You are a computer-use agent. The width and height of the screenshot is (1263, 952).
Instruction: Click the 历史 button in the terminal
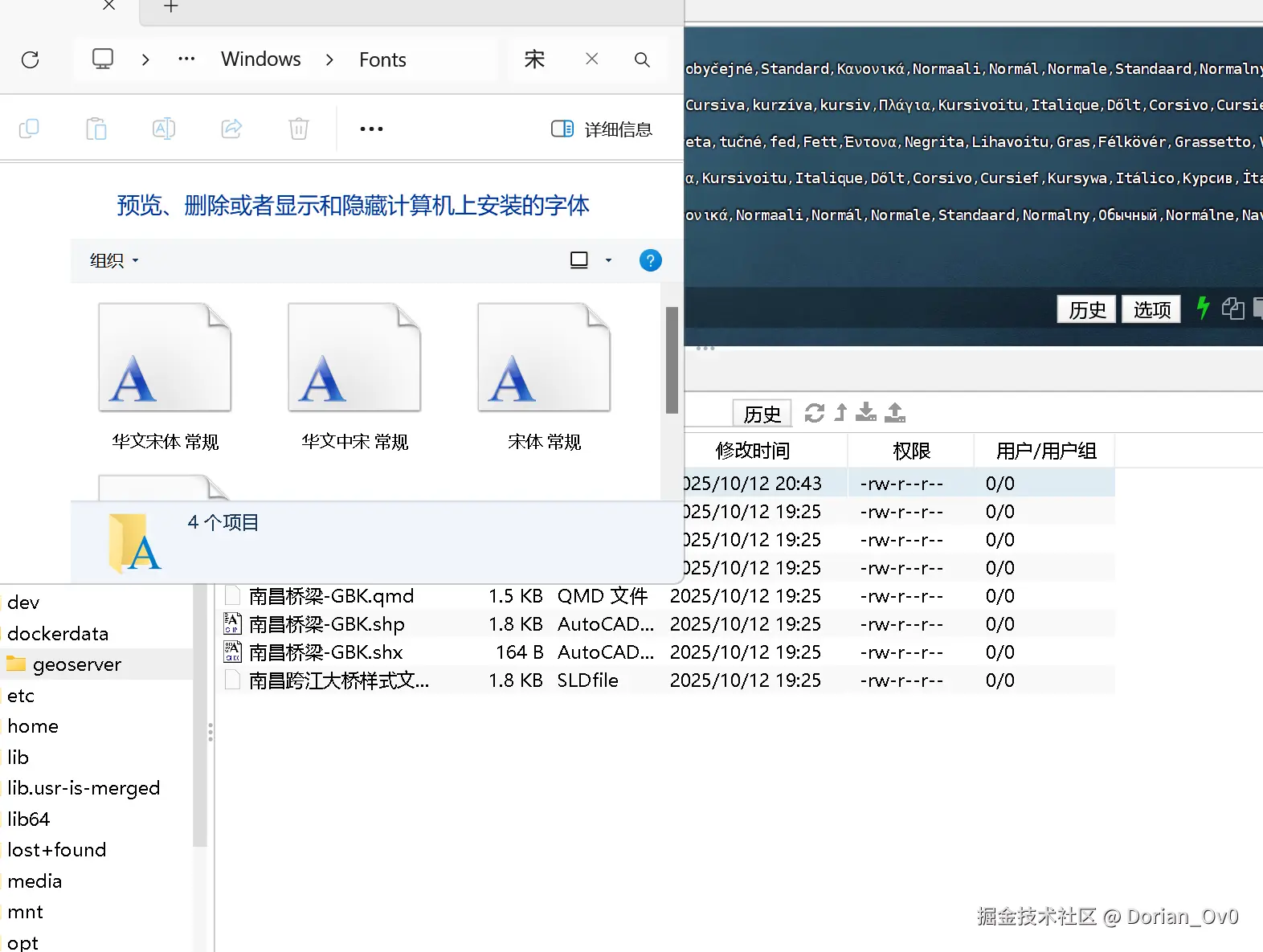tap(1087, 309)
